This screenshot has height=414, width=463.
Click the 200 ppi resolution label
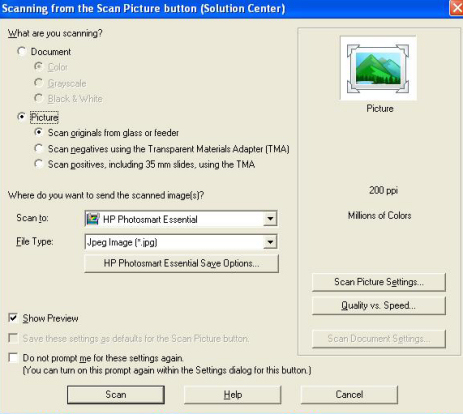383,190
